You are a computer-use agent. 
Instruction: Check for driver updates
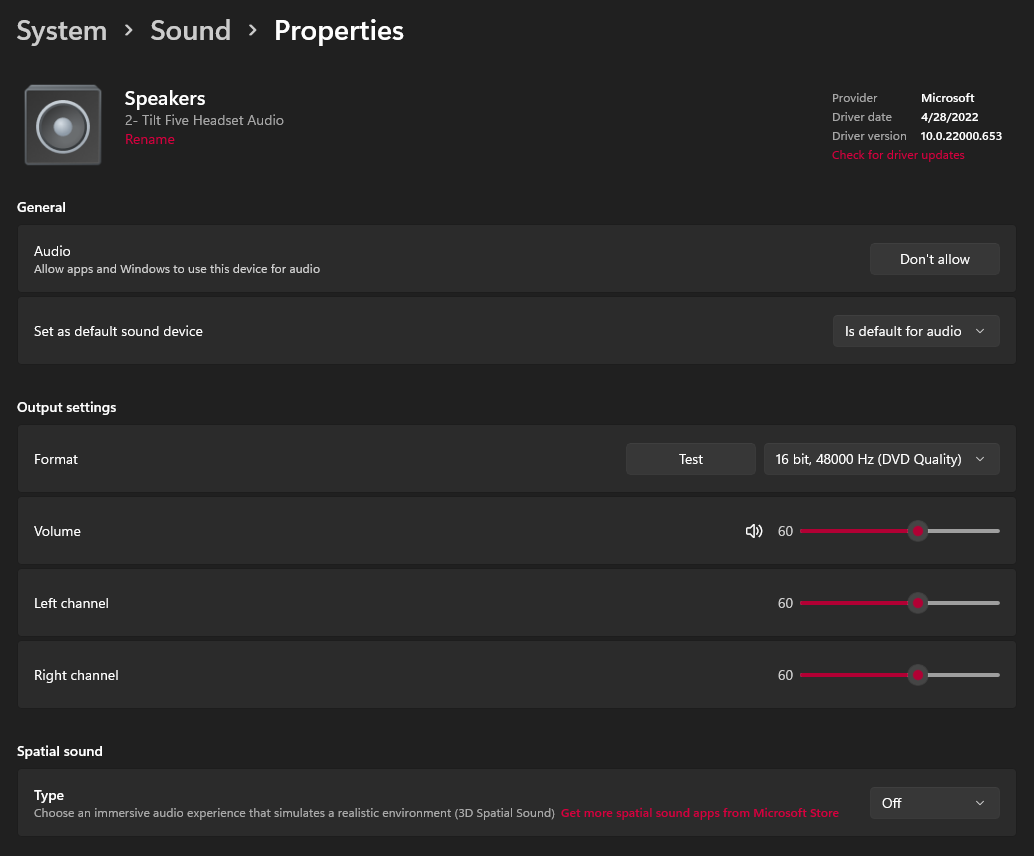[897, 155]
